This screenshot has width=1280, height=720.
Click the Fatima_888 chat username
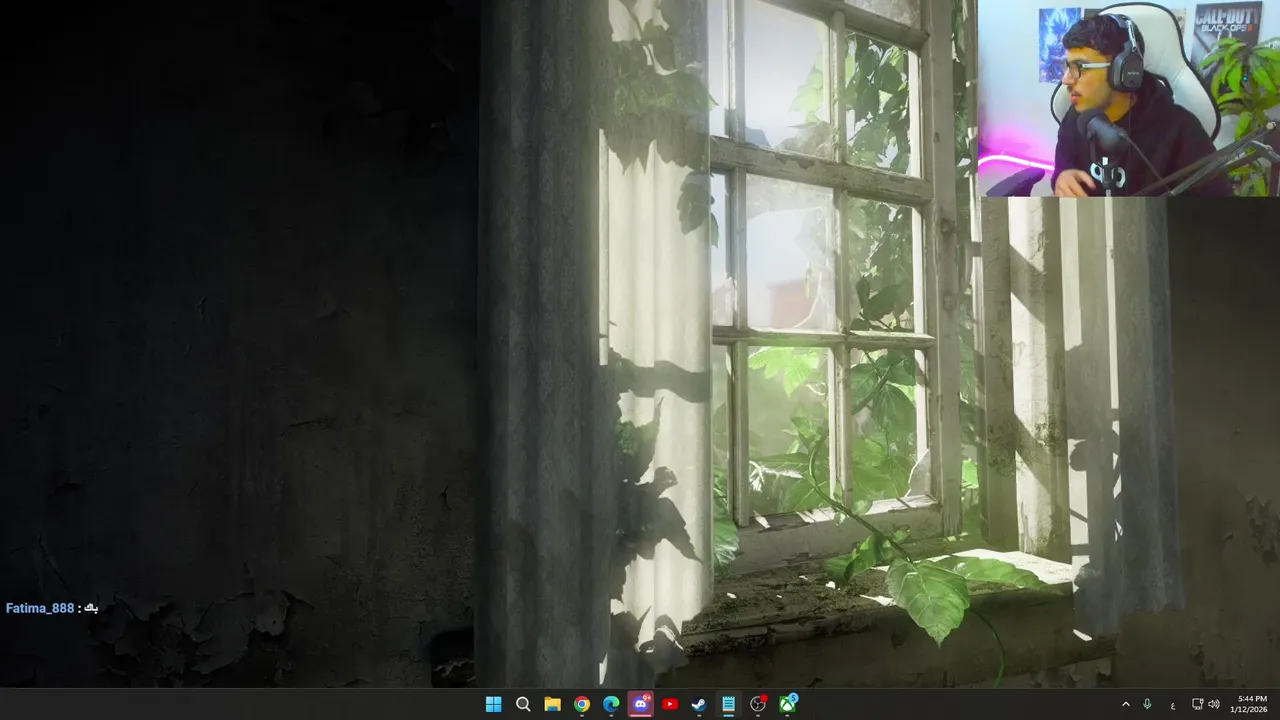40,608
